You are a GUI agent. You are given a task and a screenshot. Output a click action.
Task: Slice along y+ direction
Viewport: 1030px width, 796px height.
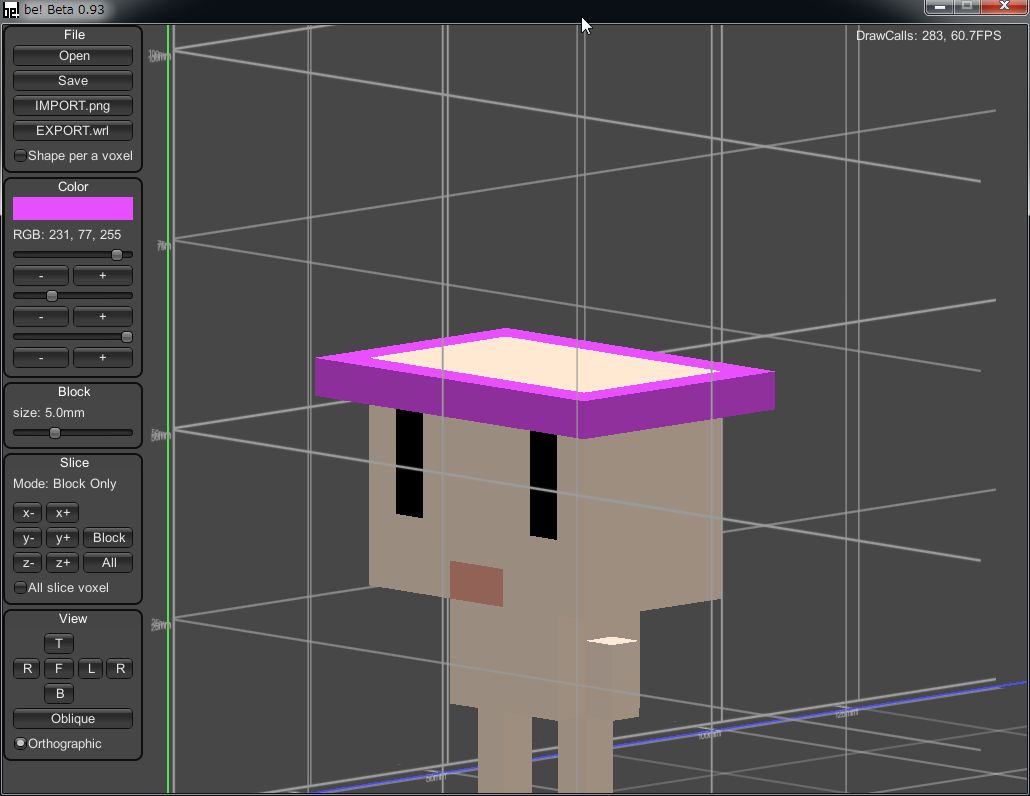[x=62, y=538]
